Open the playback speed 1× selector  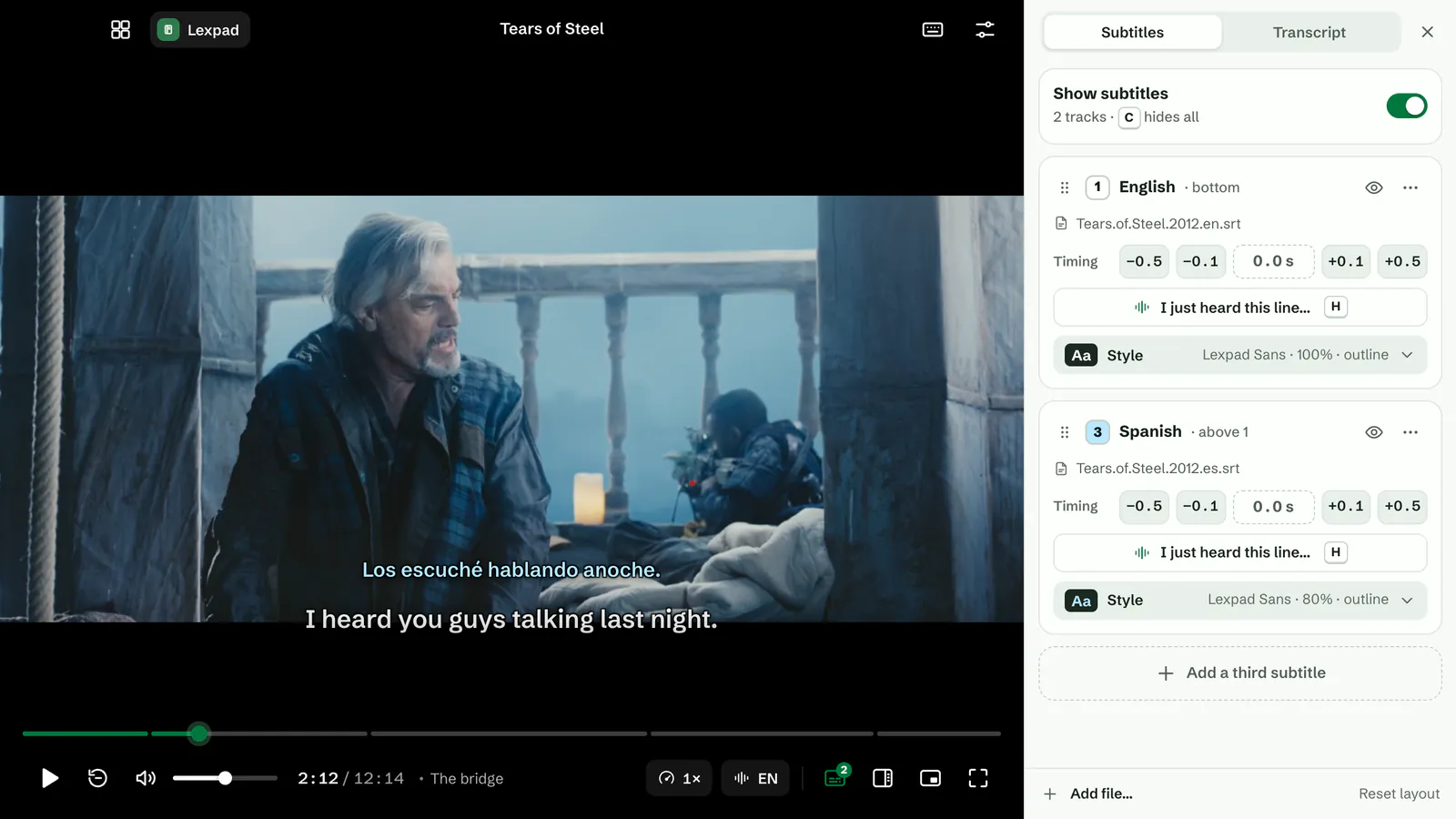[x=680, y=778]
